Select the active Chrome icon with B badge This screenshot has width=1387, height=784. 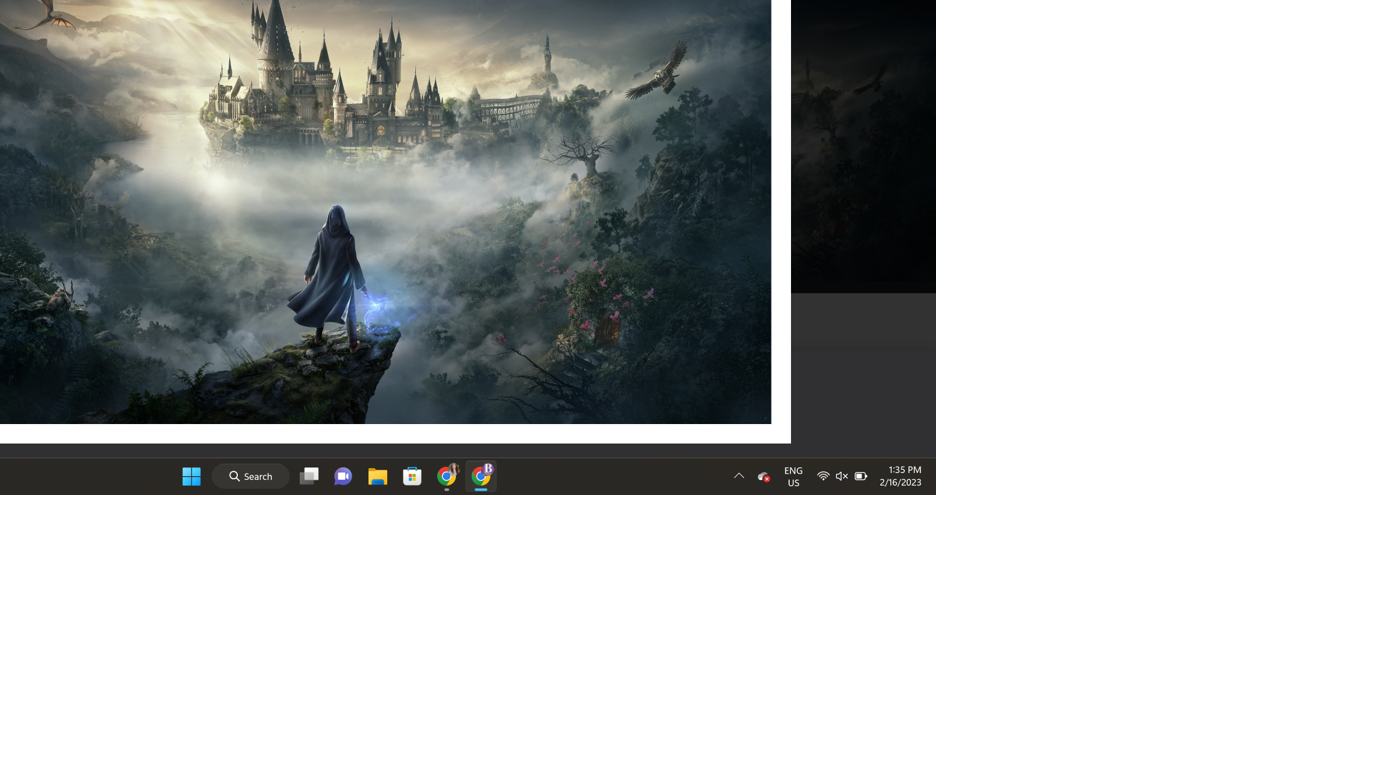[x=481, y=477]
